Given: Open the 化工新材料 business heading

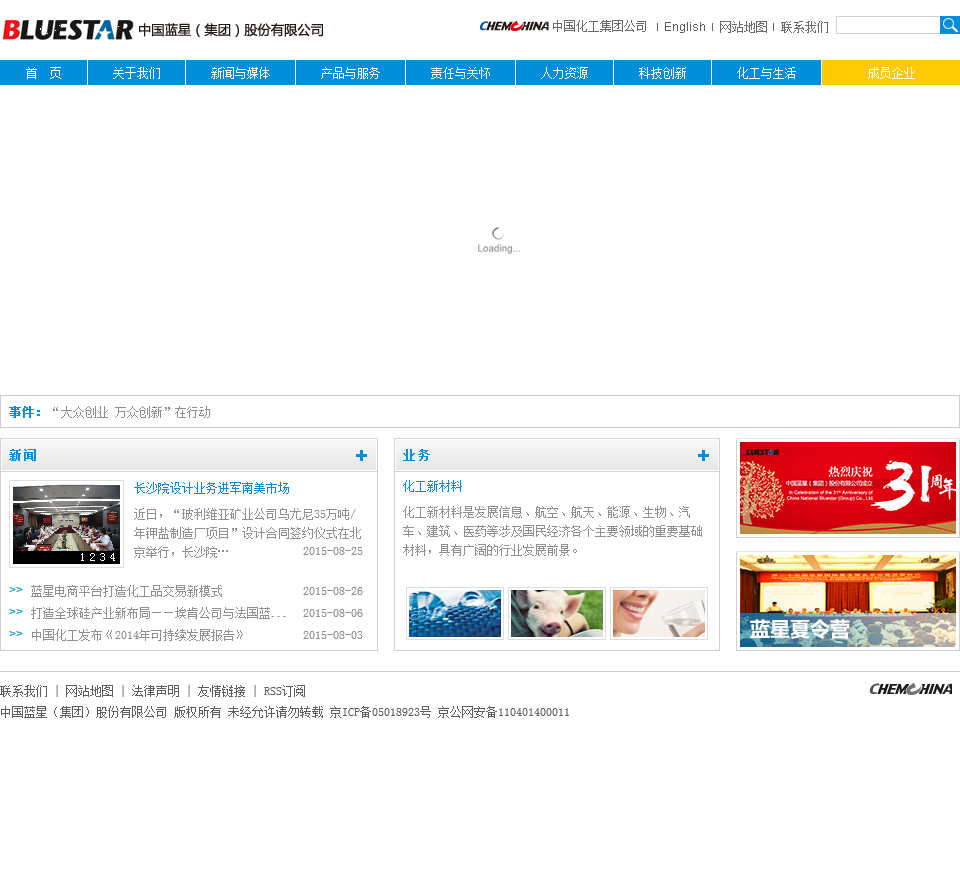Looking at the screenshot, I should pos(432,486).
